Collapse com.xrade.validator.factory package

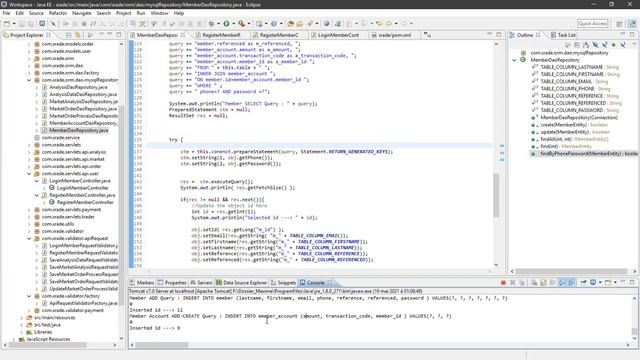click(29, 296)
